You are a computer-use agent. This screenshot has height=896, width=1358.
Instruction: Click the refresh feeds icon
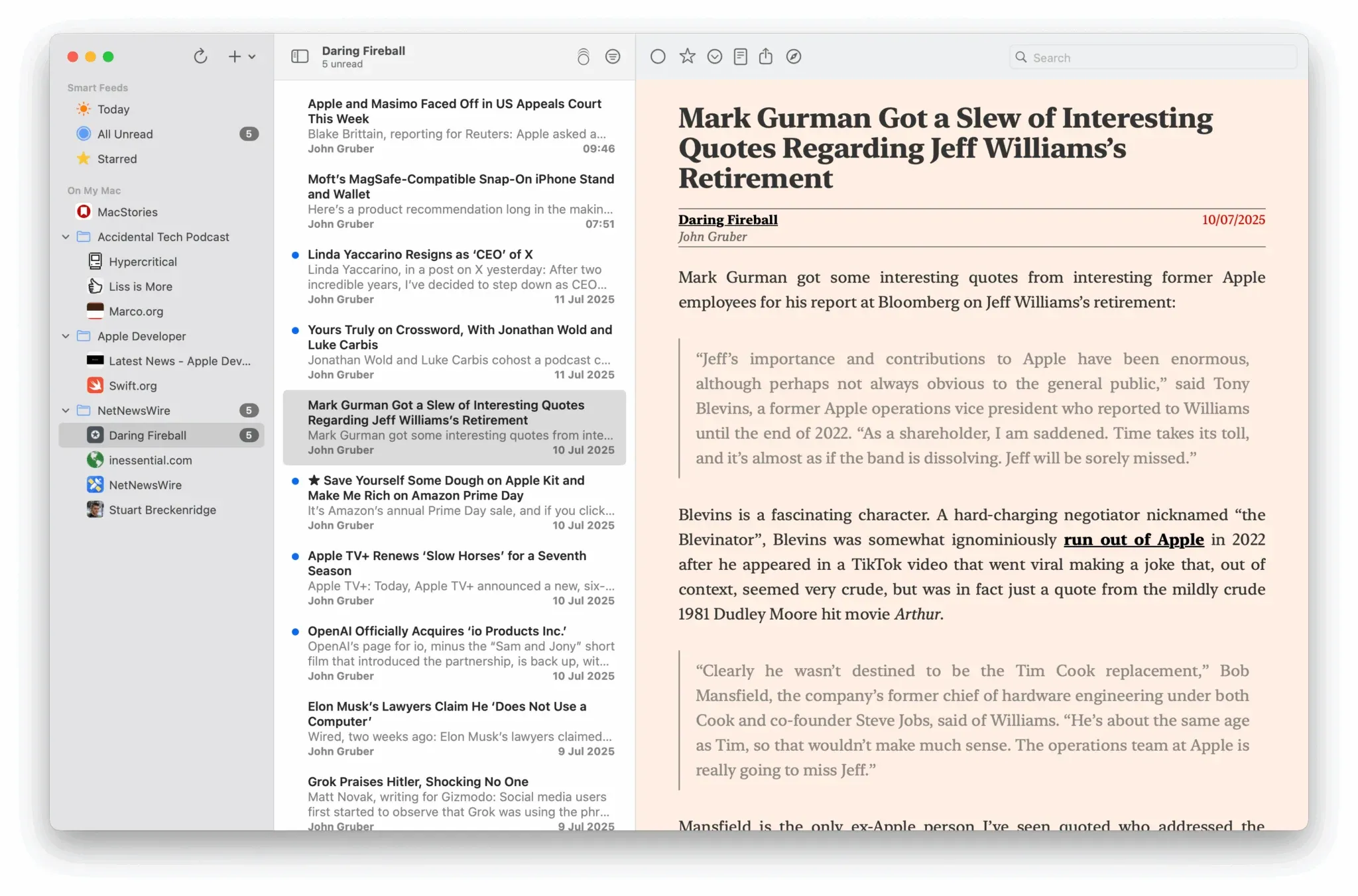[x=200, y=57]
